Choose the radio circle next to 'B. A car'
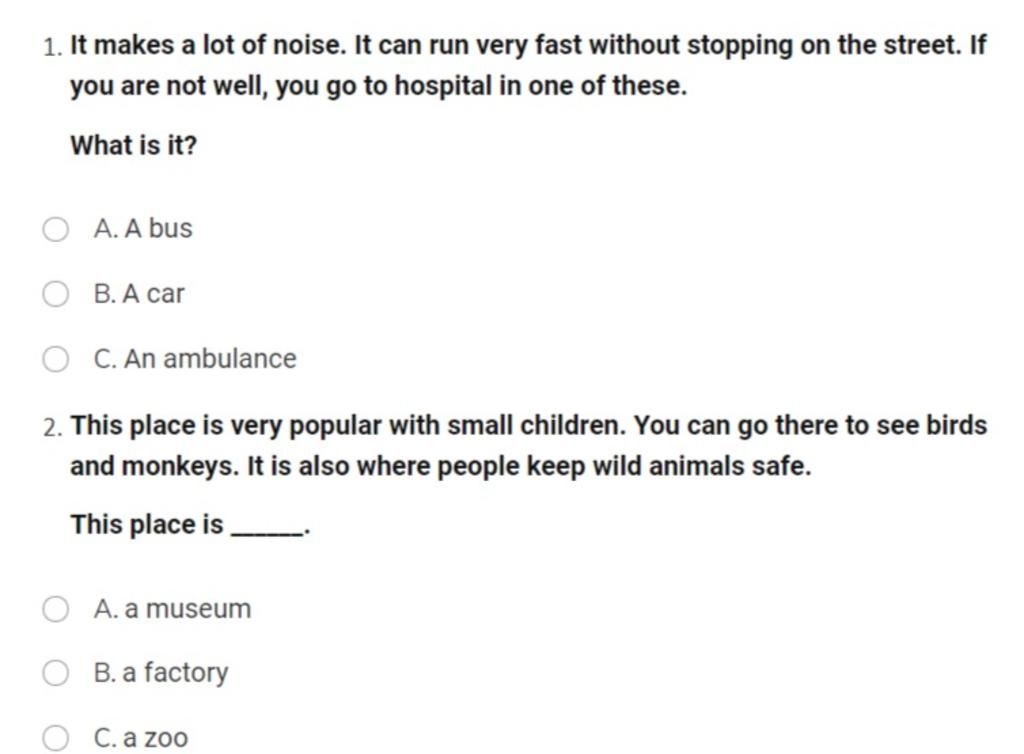Viewport: 1024px width, 754px height. coord(56,294)
